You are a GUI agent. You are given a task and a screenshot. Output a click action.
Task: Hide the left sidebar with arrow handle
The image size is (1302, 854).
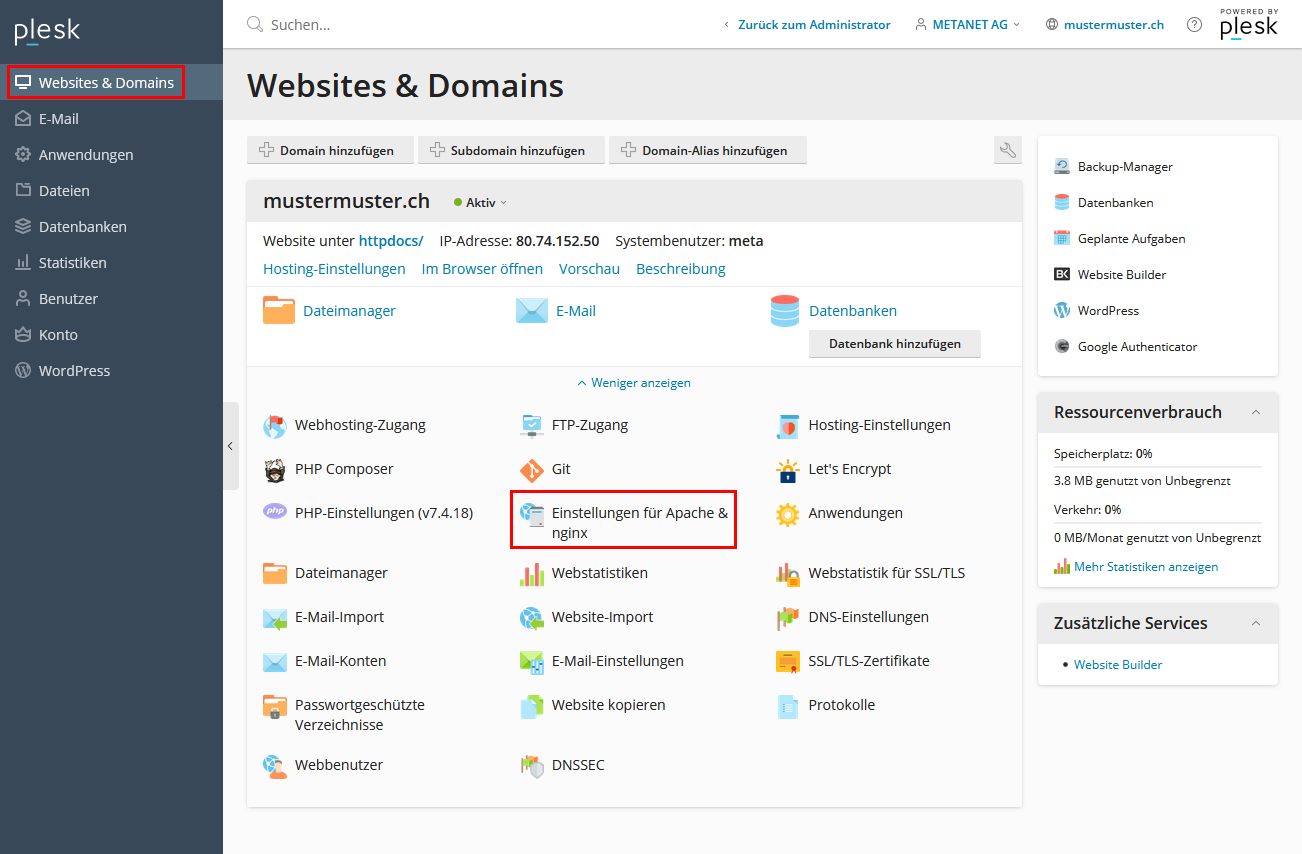[230, 446]
